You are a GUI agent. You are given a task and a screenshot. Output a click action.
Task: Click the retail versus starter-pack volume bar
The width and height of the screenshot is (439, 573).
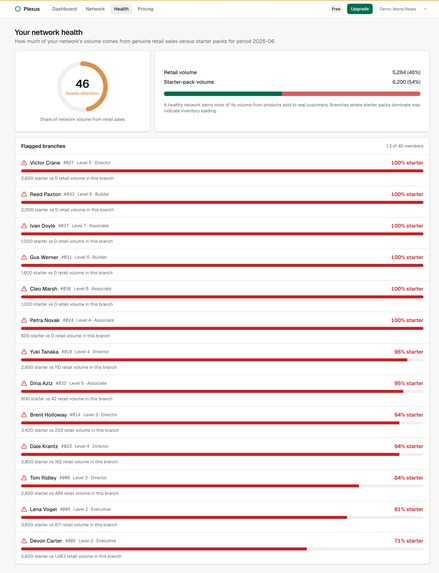click(x=292, y=94)
